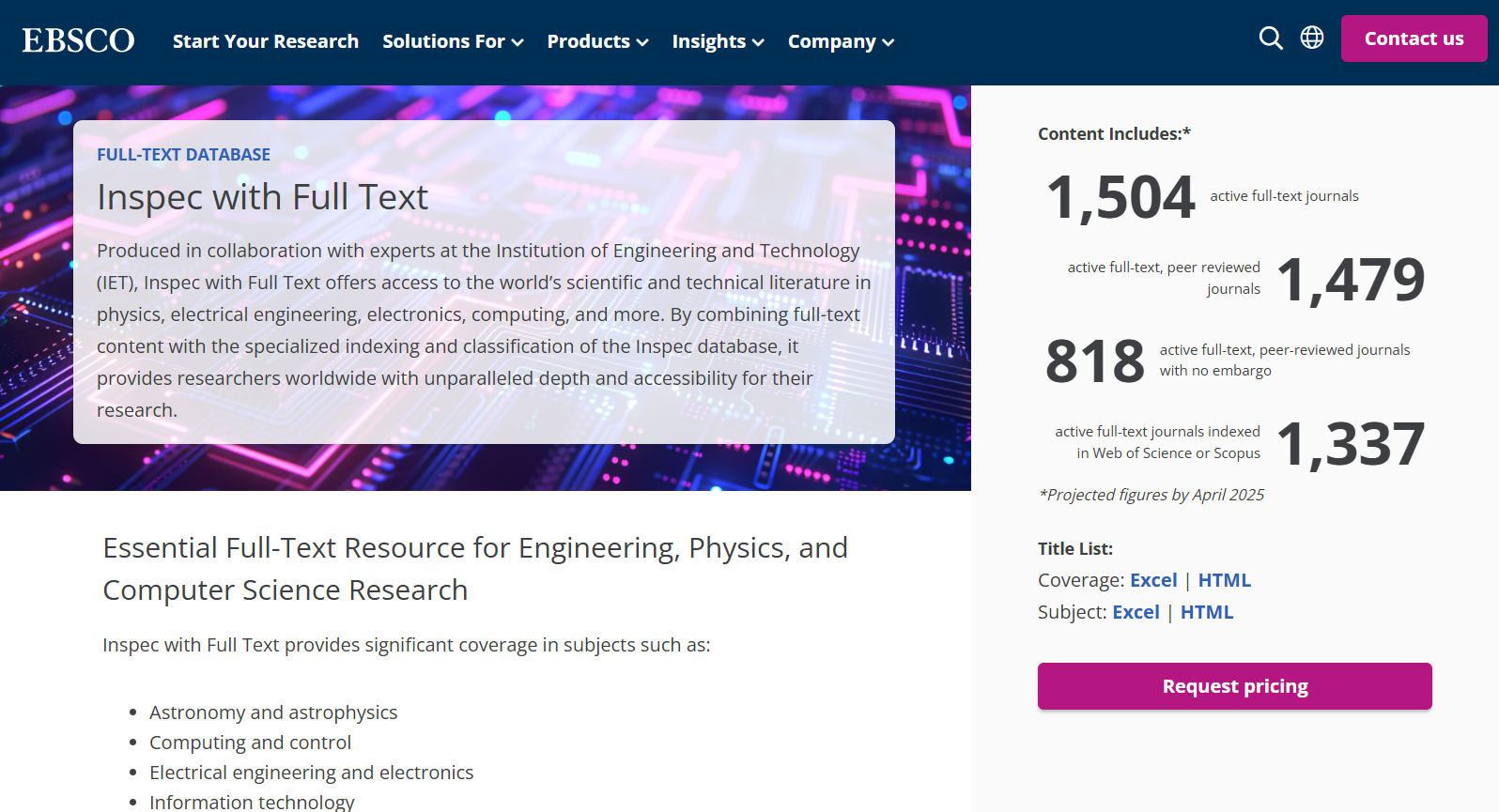The image size is (1499, 812).
Task: Click 'Information technology' list item
Action: click(252, 802)
